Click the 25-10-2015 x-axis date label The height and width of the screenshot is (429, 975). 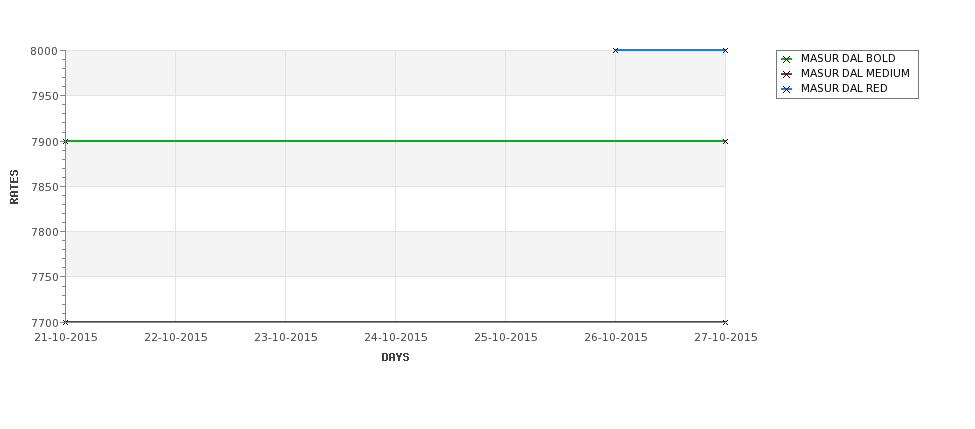[x=506, y=338]
